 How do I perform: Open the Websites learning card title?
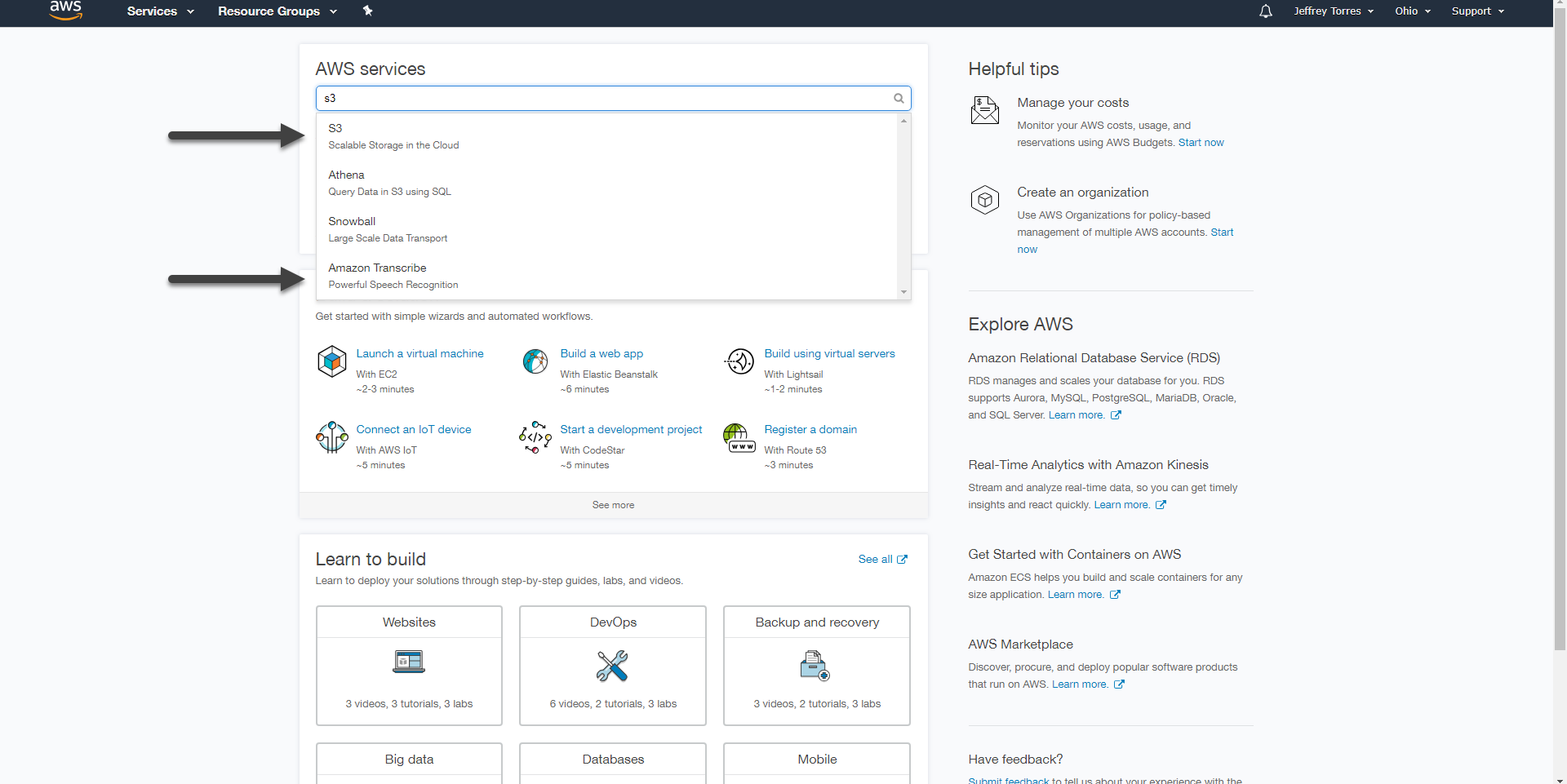[x=409, y=622]
